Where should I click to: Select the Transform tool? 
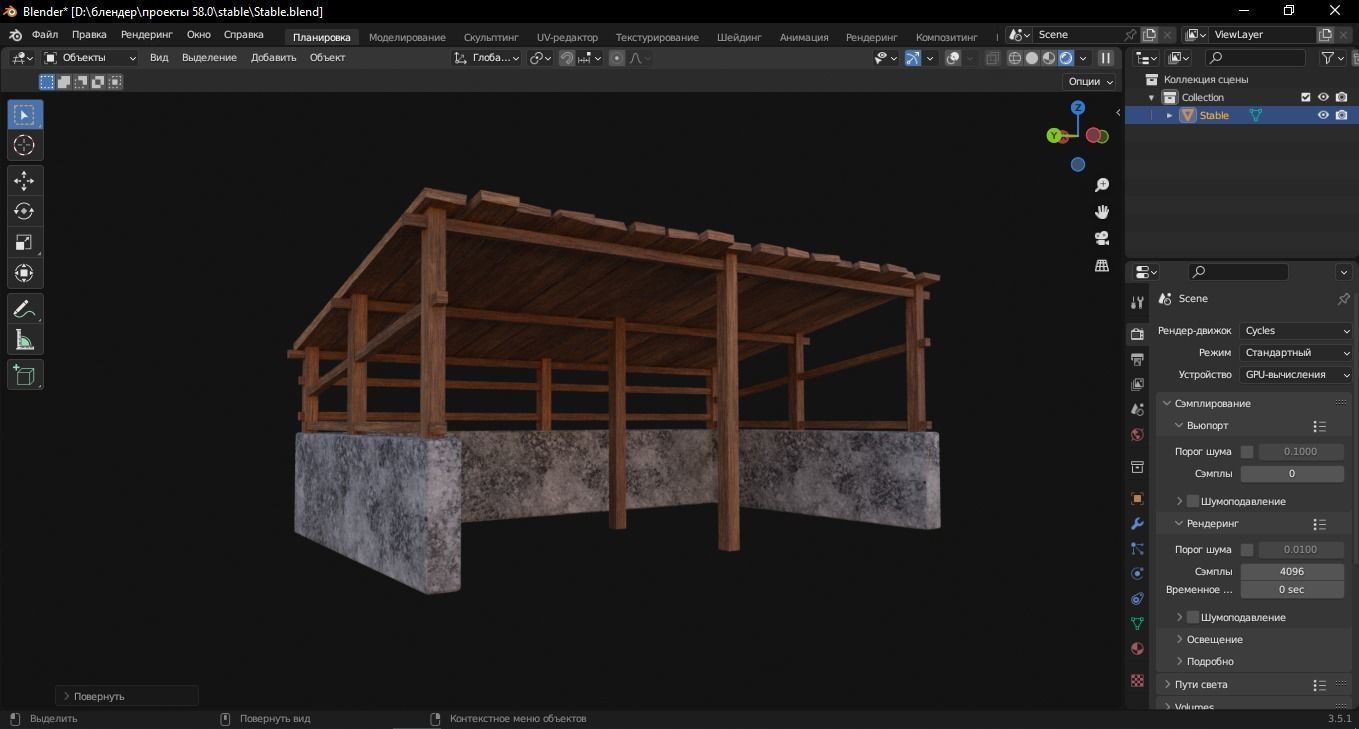24,273
